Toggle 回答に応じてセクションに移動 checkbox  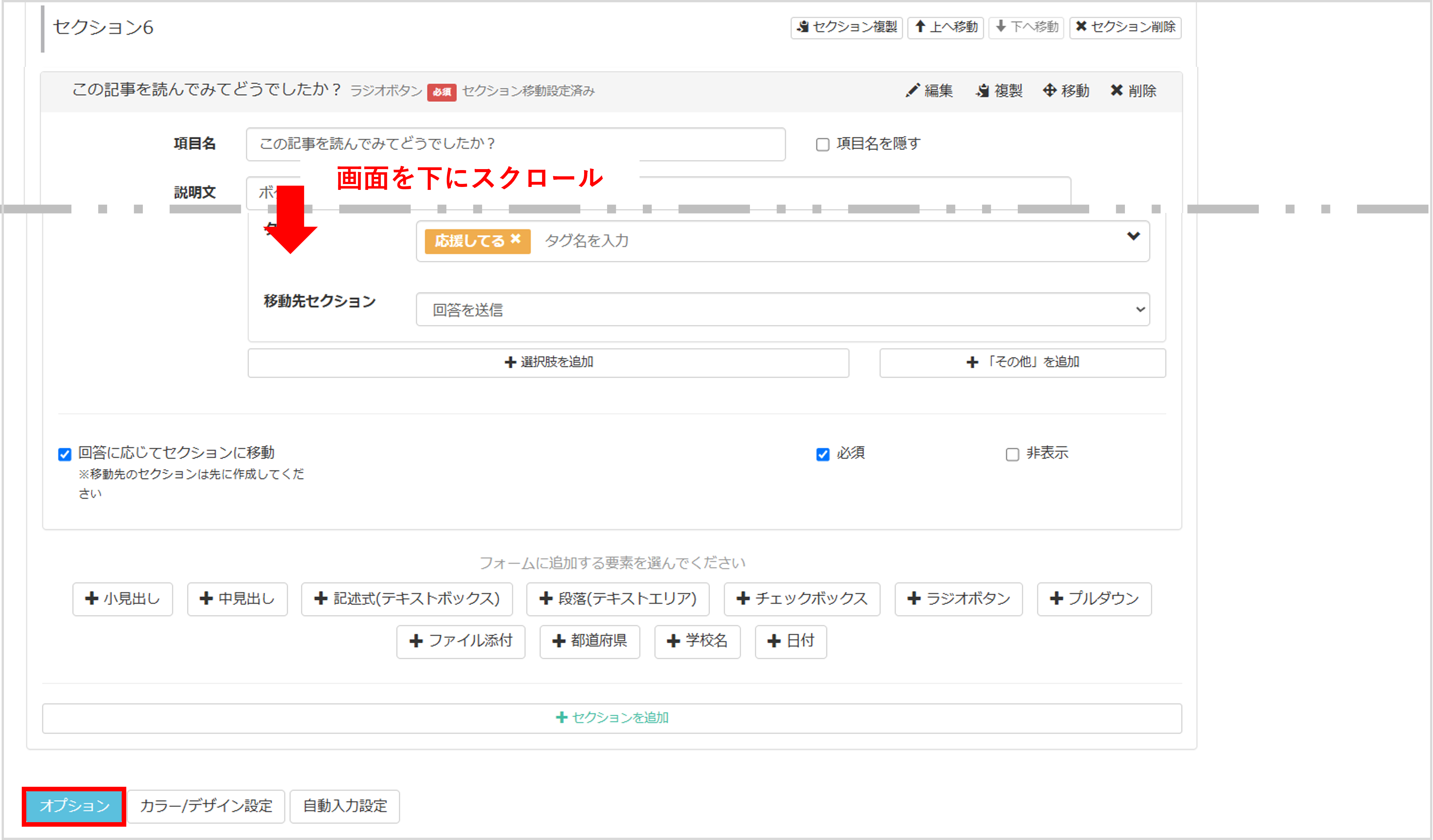65,454
